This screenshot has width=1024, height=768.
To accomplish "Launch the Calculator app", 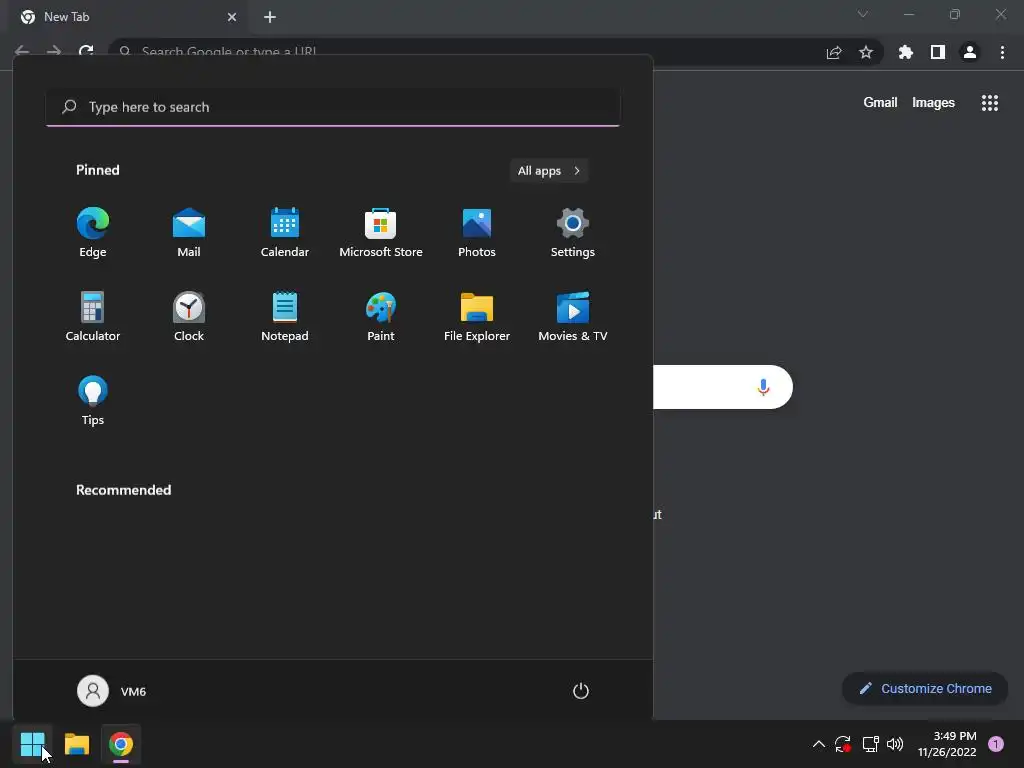I will (x=93, y=317).
